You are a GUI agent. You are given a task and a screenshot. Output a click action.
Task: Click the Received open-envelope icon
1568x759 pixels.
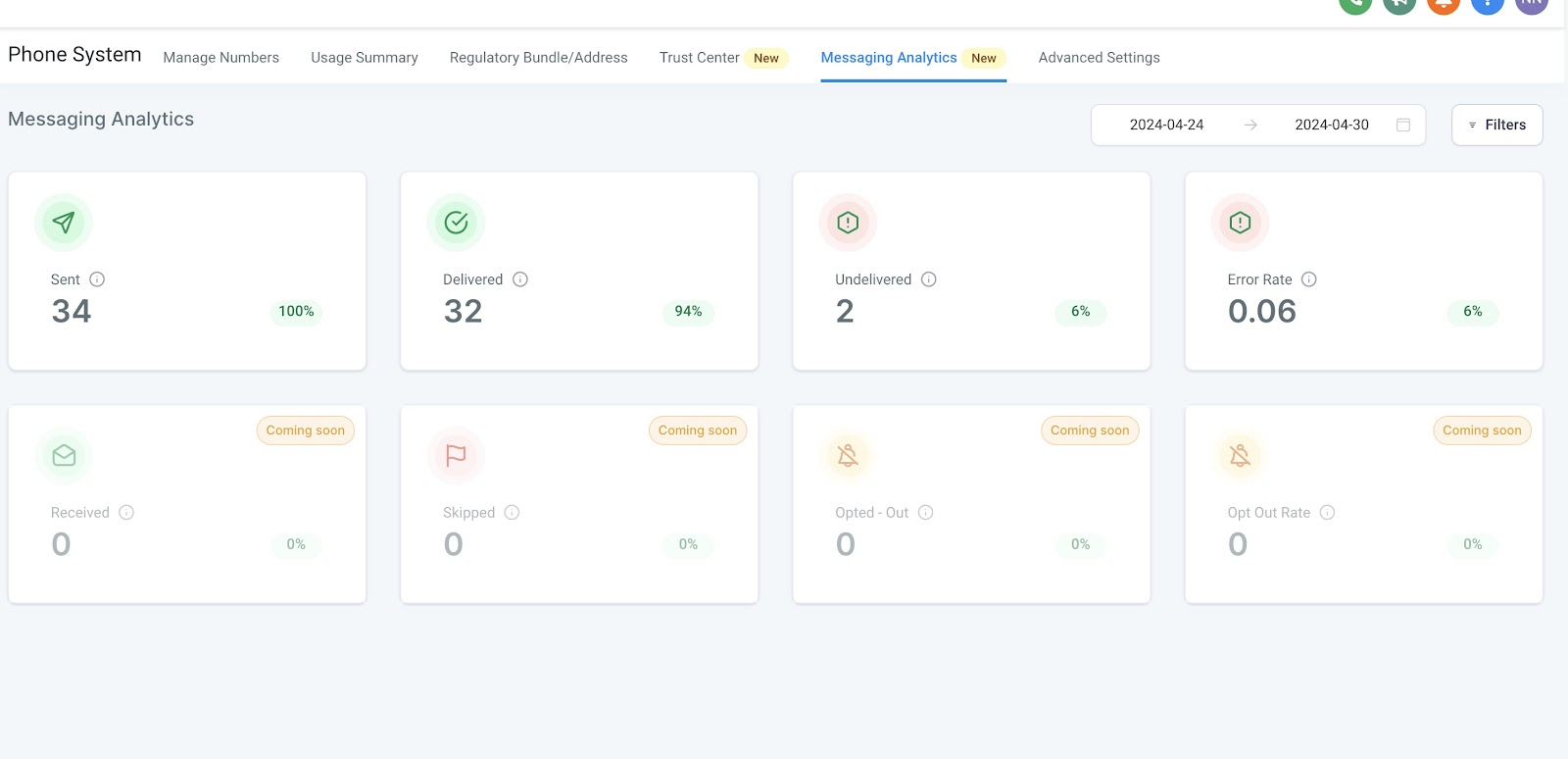(x=64, y=456)
